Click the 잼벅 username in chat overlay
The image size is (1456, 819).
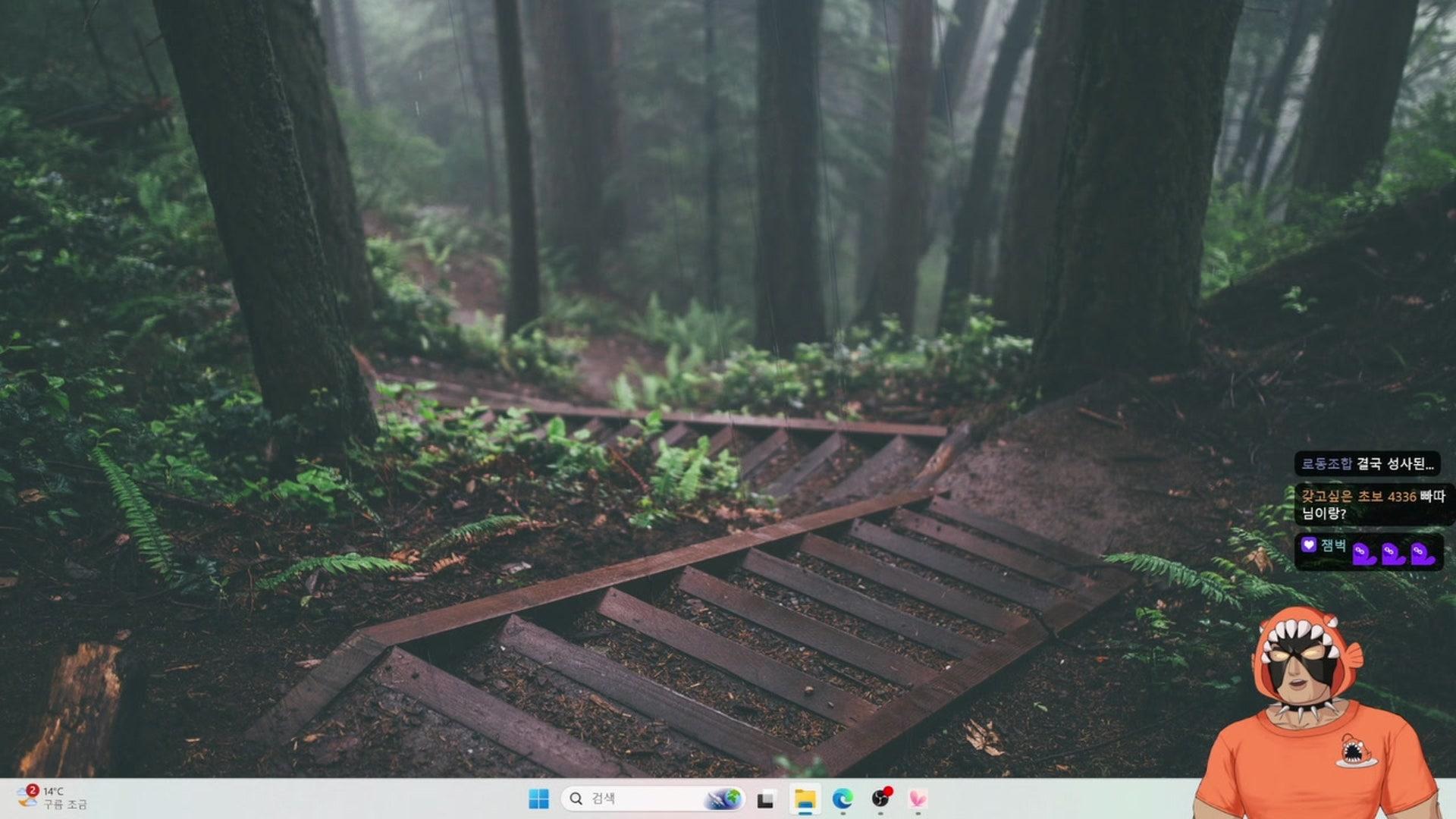coord(1333,545)
